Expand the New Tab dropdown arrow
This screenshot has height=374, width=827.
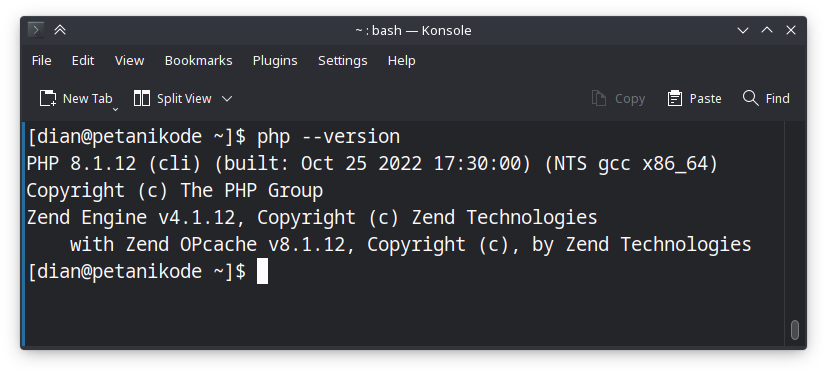pos(116,109)
